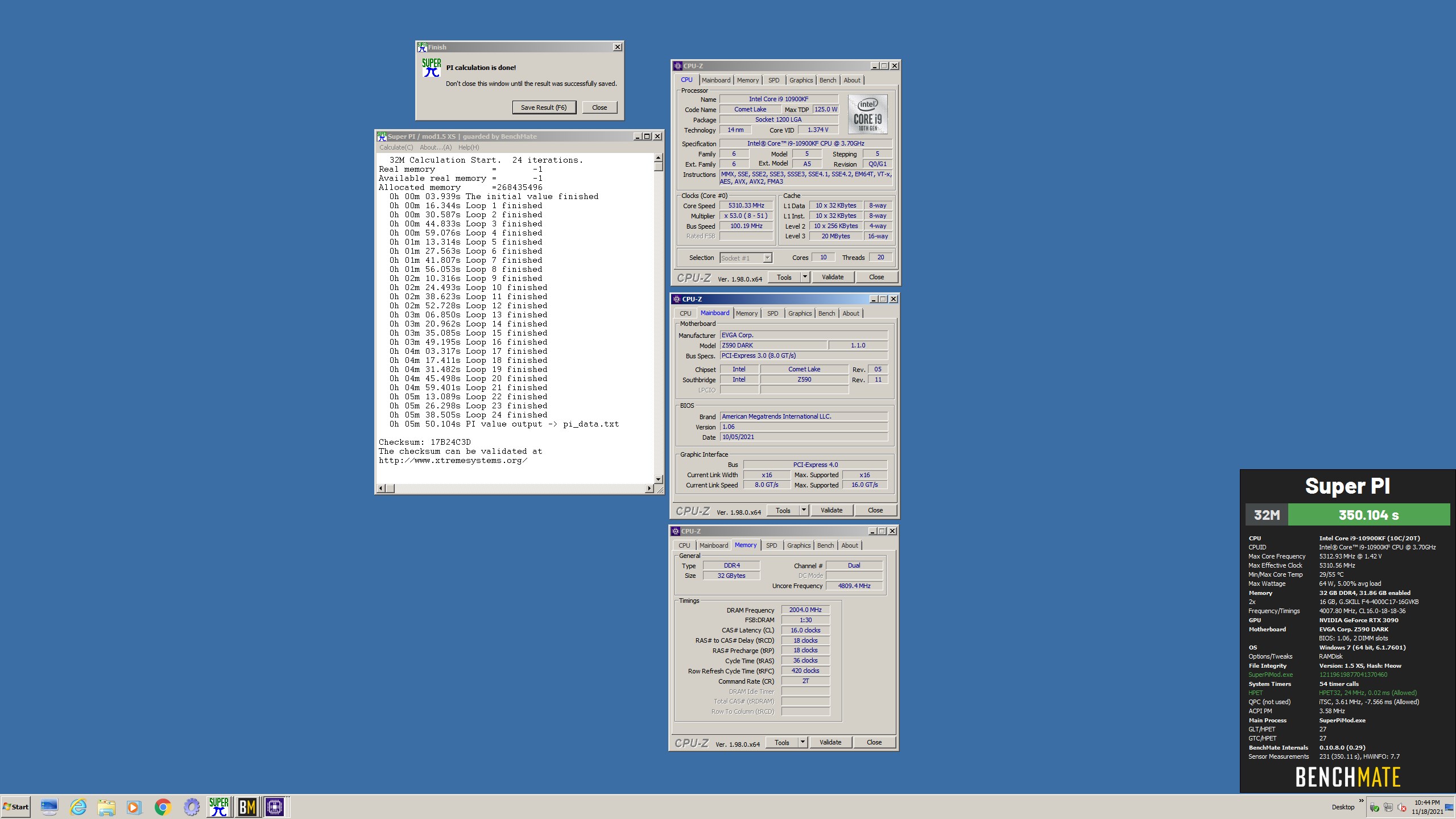The height and width of the screenshot is (819, 1456).
Task: Launch Internet Explorer from taskbar
Action: tap(78, 807)
